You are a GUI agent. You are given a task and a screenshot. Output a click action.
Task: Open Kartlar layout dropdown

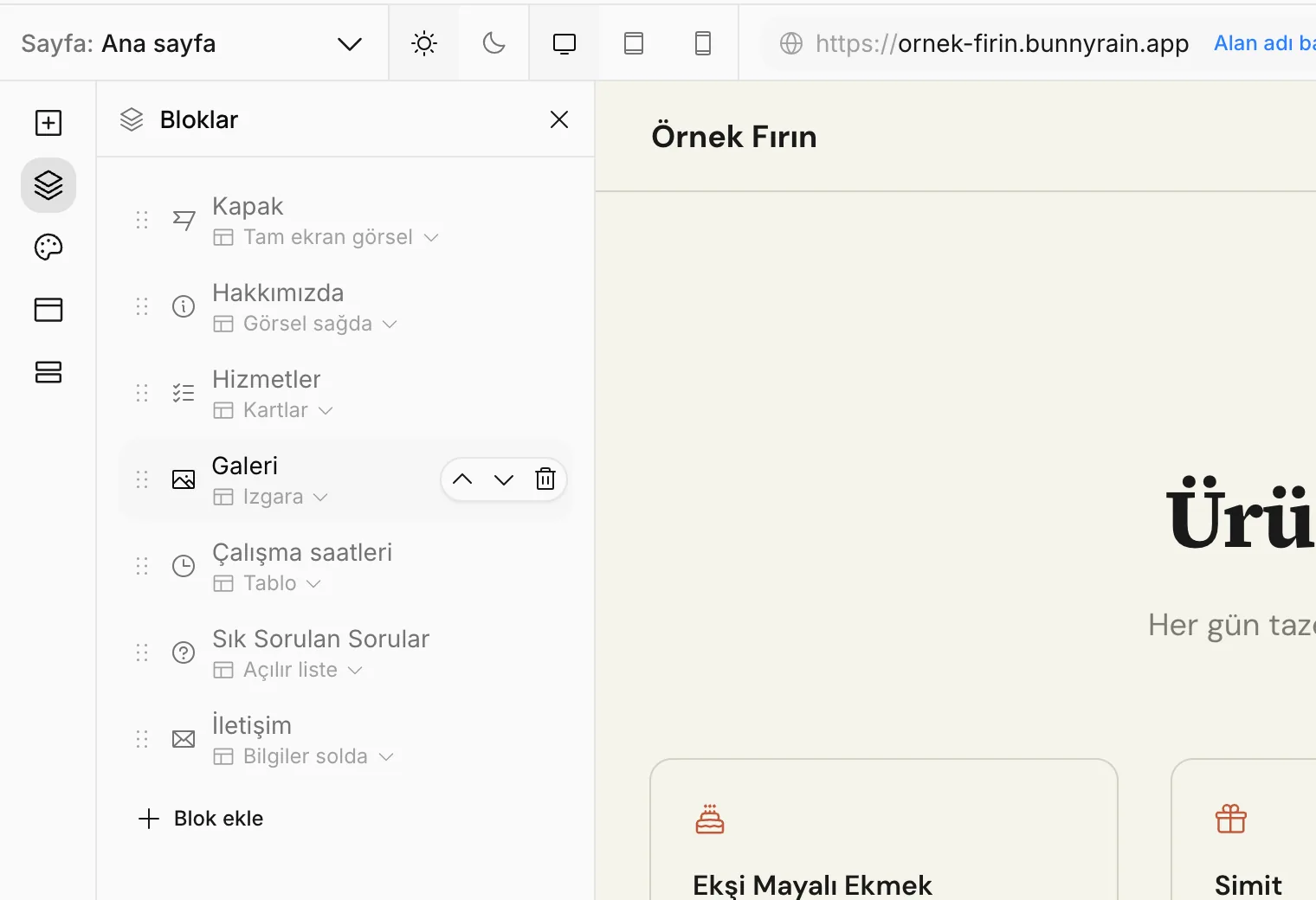(274, 410)
